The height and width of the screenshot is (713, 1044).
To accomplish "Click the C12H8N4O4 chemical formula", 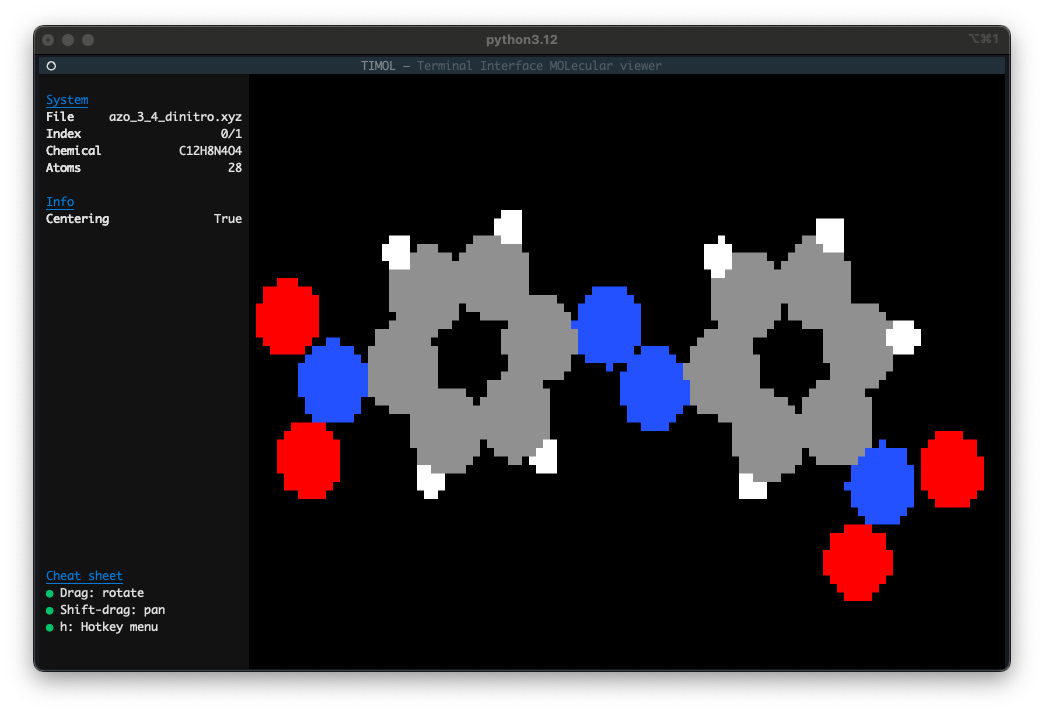I will (209, 151).
